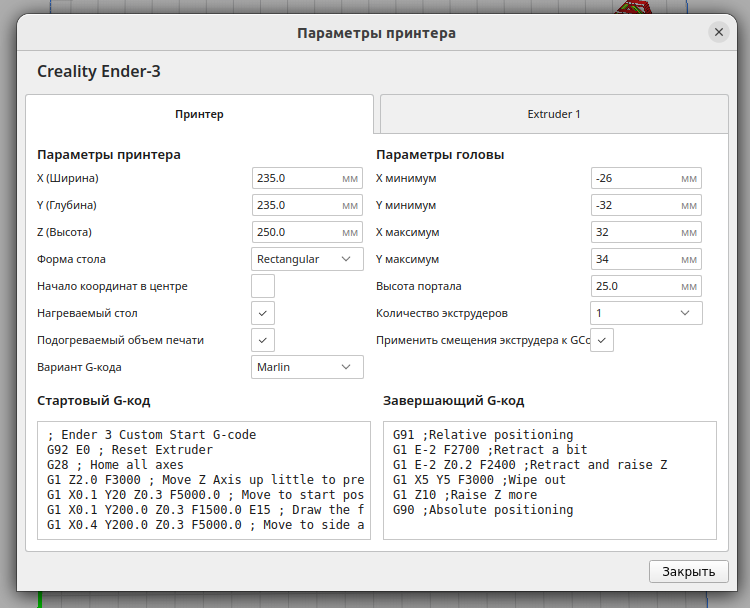Click the X (Ширина) input field
Screen dimensions: 750x608
pyautogui.click(x=307, y=178)
